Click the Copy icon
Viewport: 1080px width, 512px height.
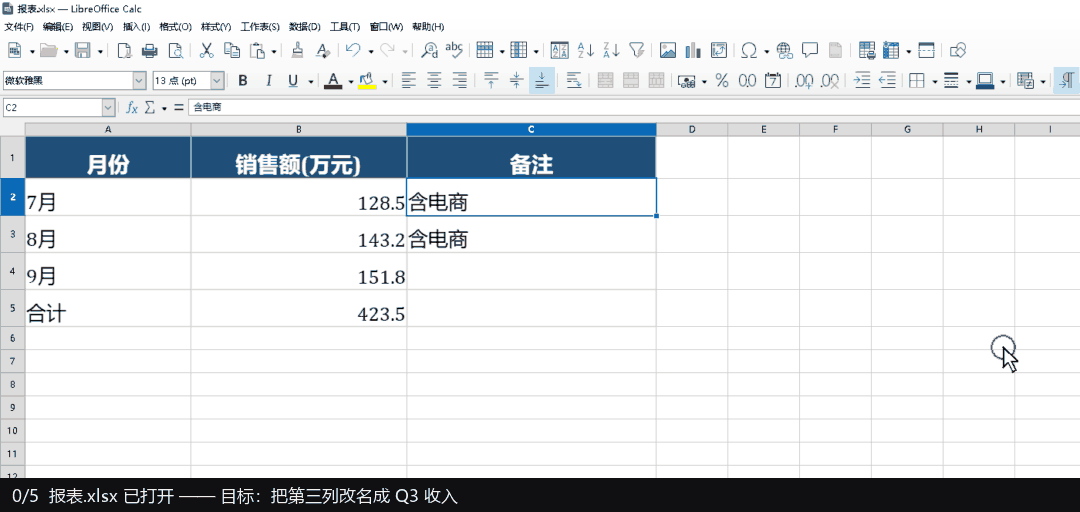[232, 50]
